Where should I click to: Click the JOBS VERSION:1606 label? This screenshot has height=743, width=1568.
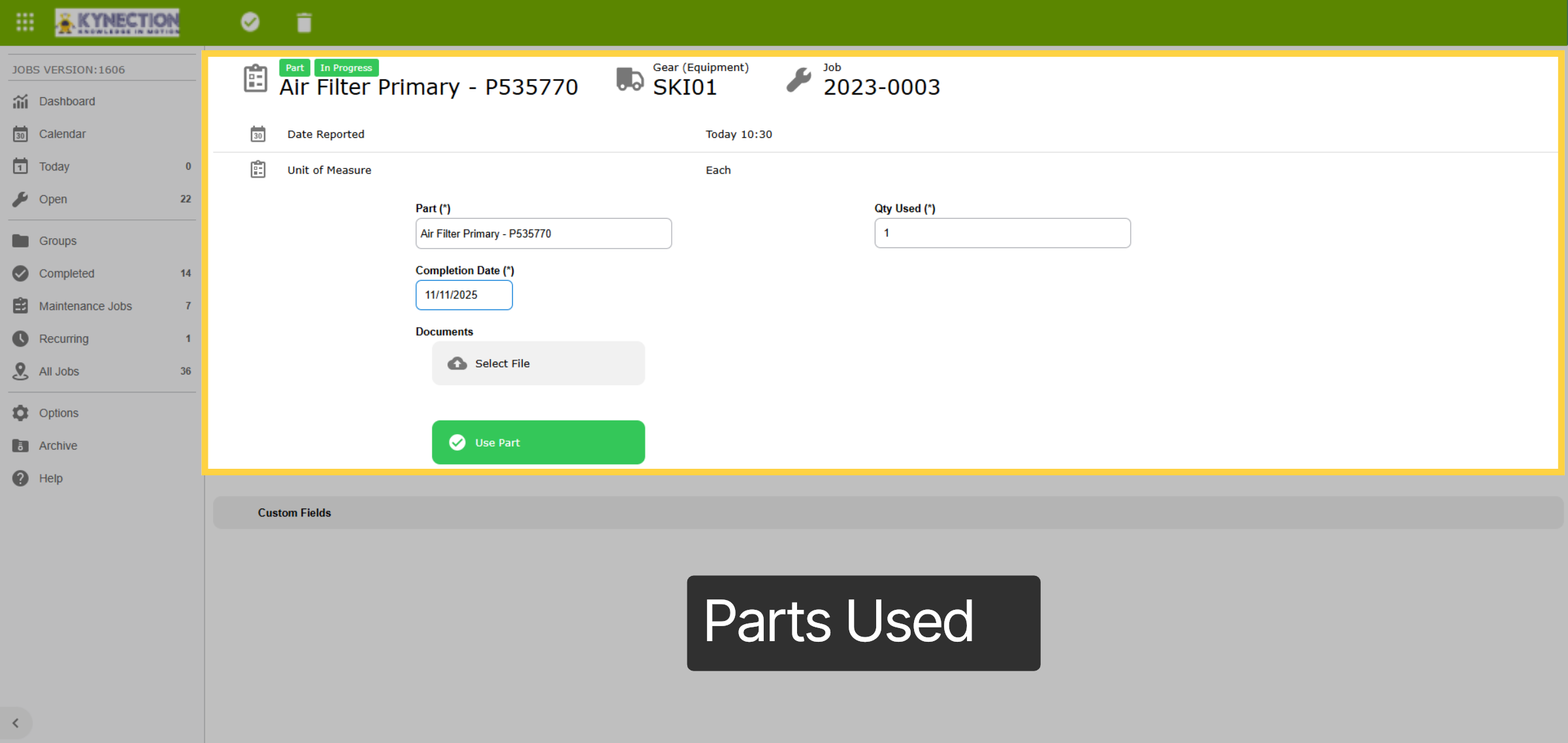(x=69, y=69)
